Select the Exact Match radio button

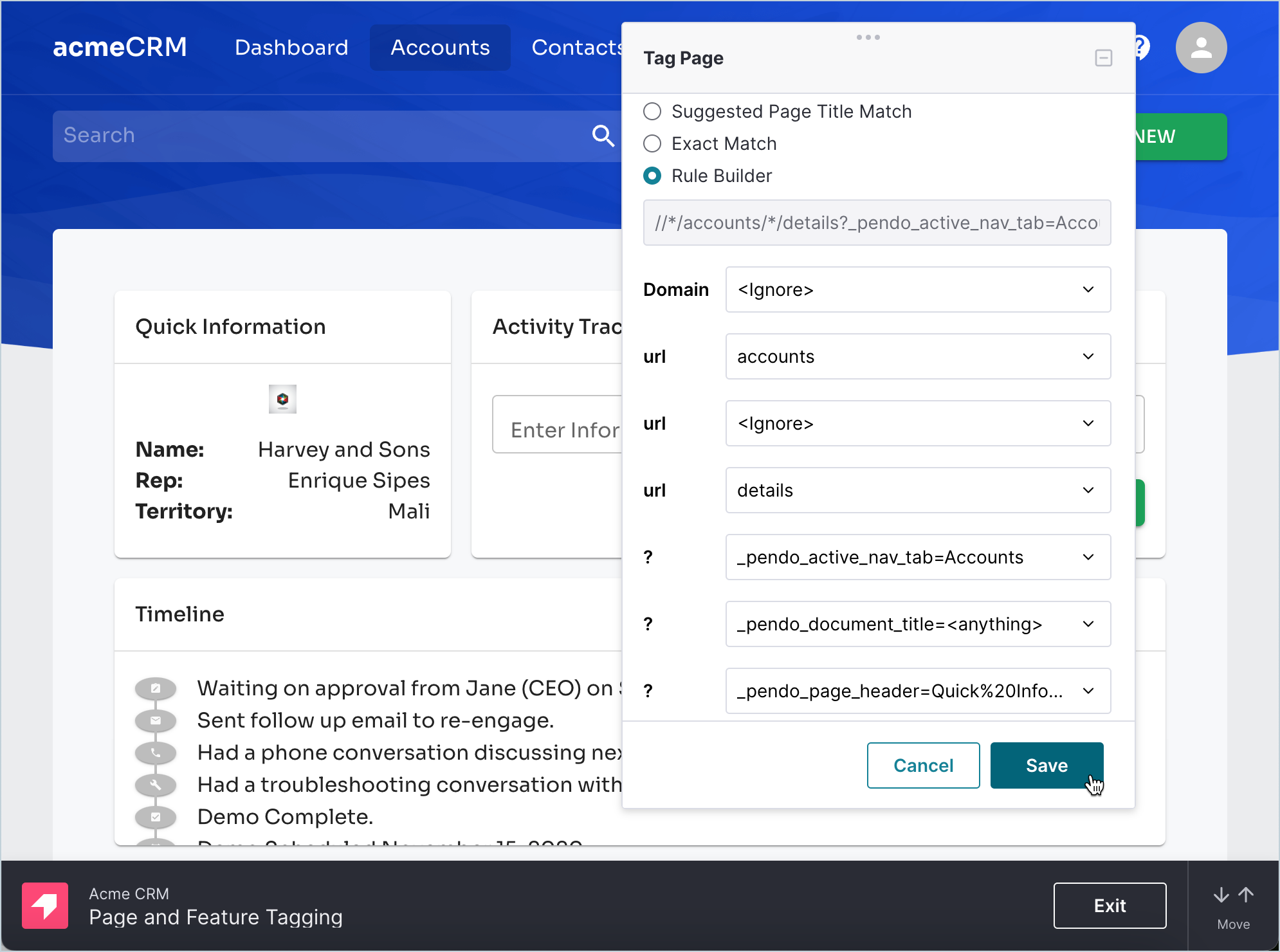coord(652,143)
